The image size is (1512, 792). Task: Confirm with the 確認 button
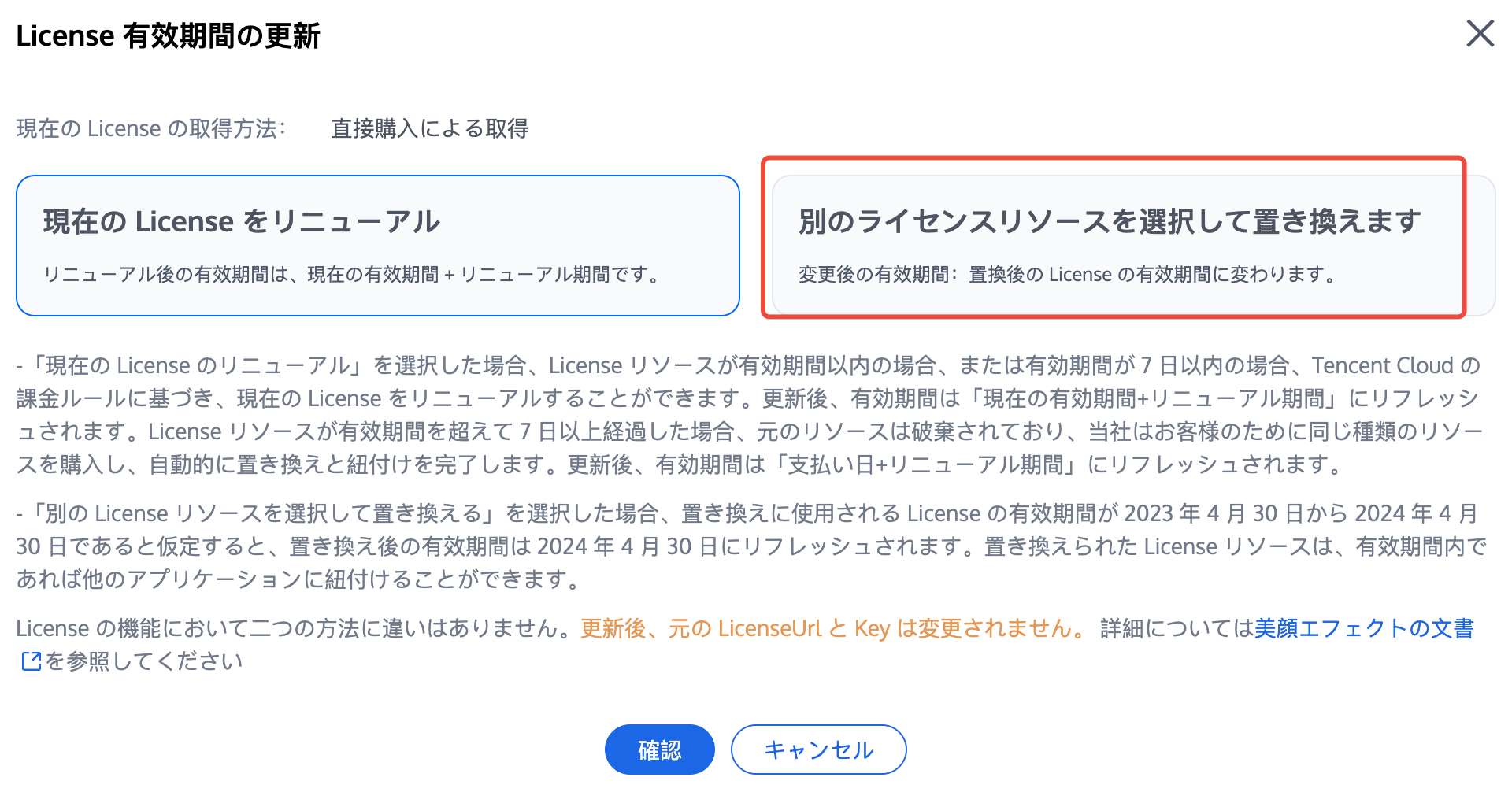tap(660, 749)
